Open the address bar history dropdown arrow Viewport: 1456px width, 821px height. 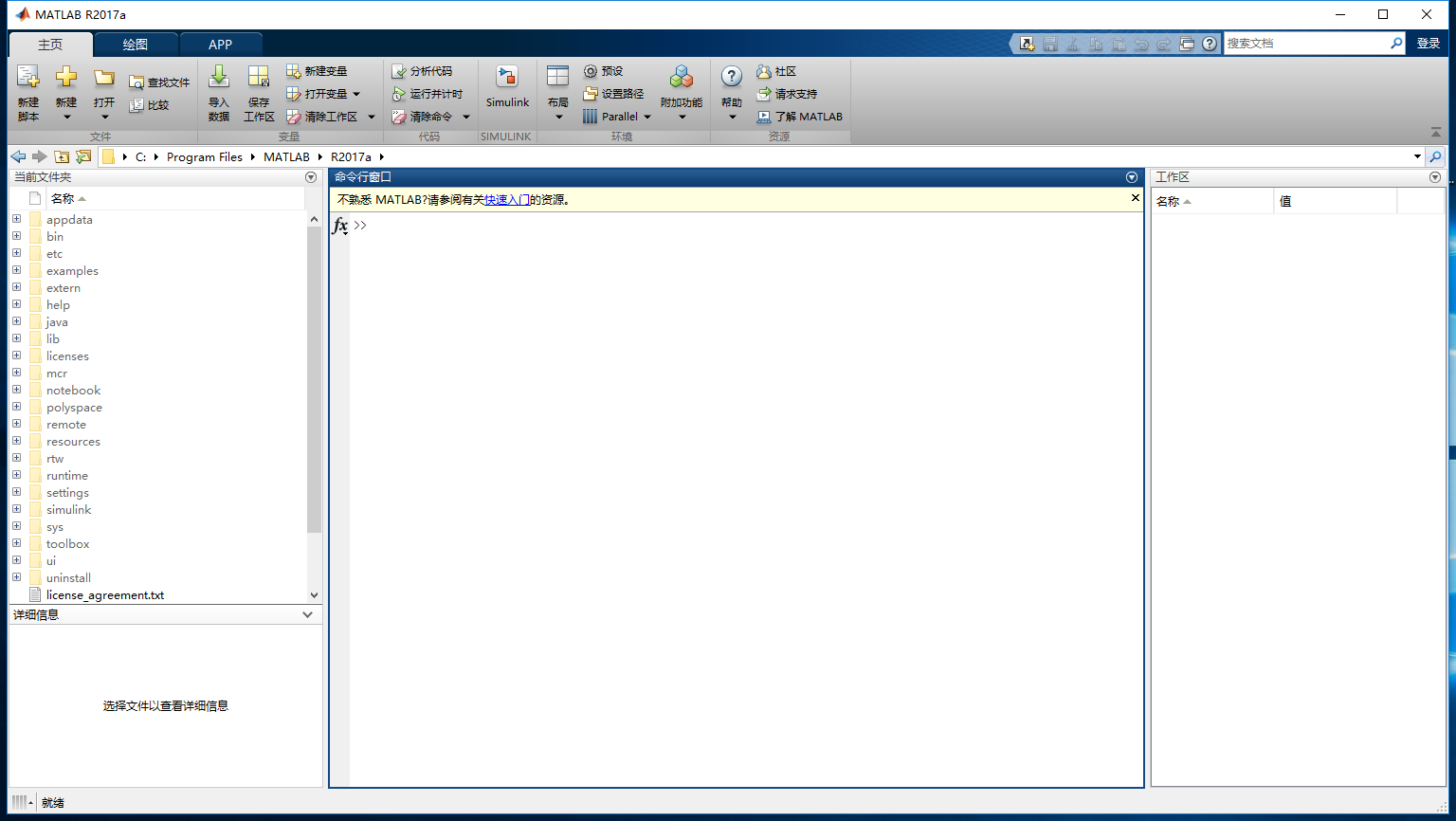[1418, 156]
